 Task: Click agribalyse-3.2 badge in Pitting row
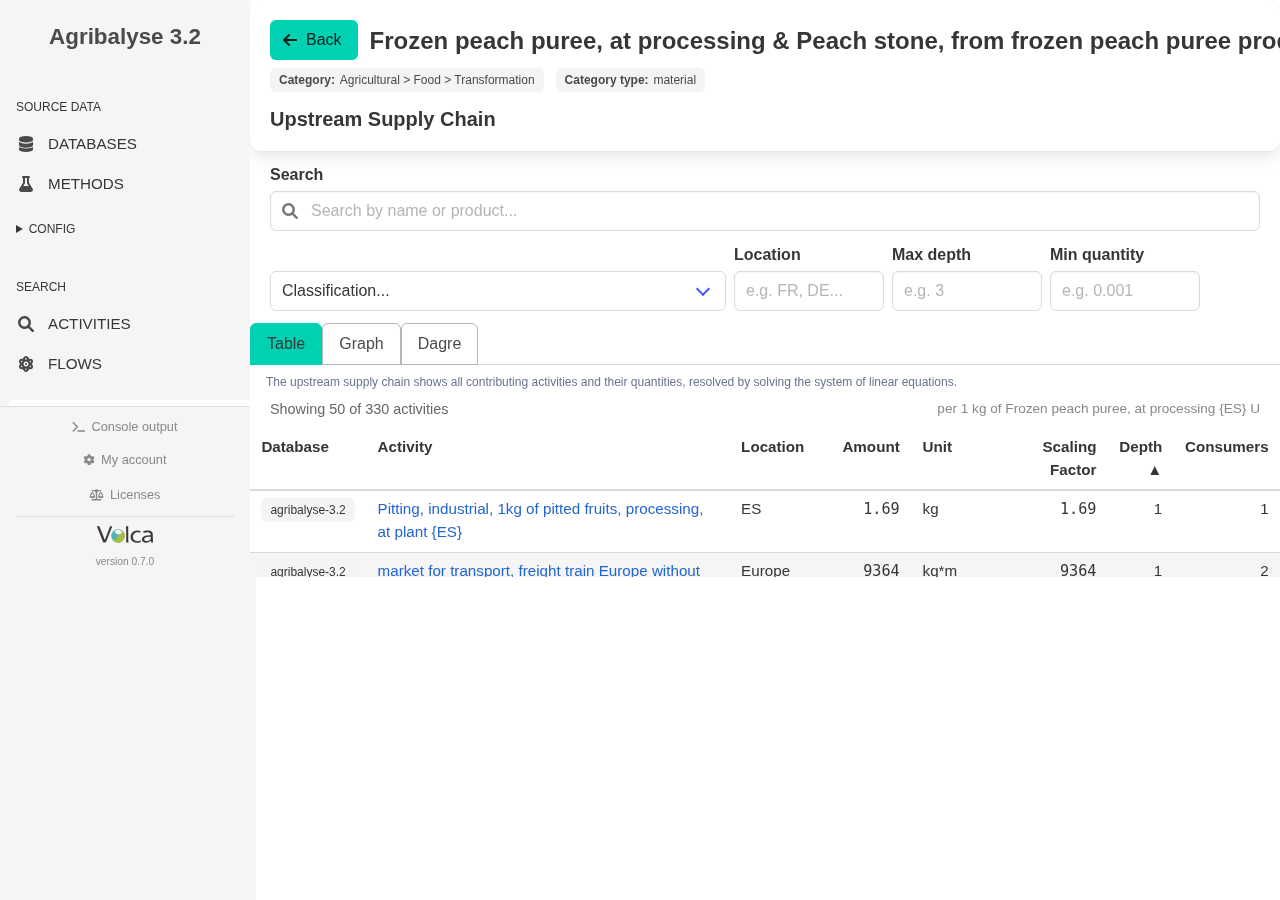coord(308,510)
